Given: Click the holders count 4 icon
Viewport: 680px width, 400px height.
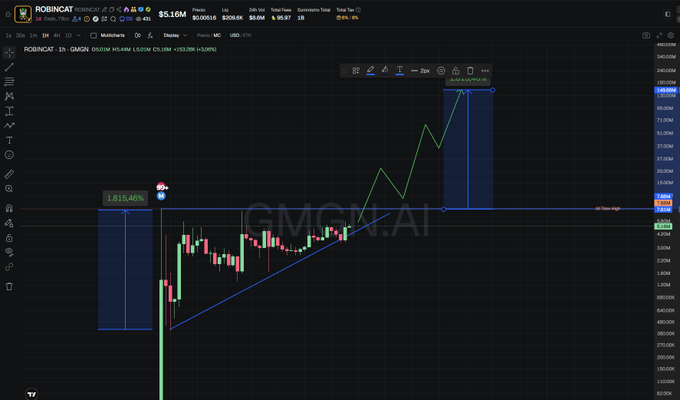Looking at the screenshot, I should pyautogui.click(x=77, y=19).
